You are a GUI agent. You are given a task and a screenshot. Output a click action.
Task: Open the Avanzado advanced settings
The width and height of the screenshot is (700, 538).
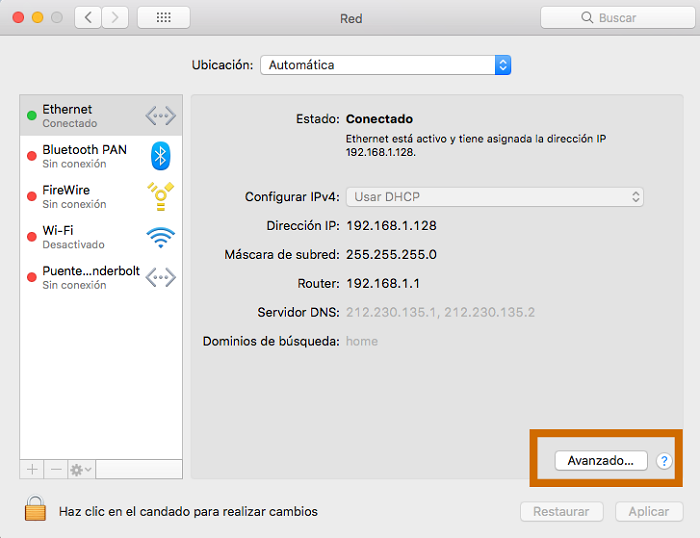pyautogui.click(x=600, y=461)
